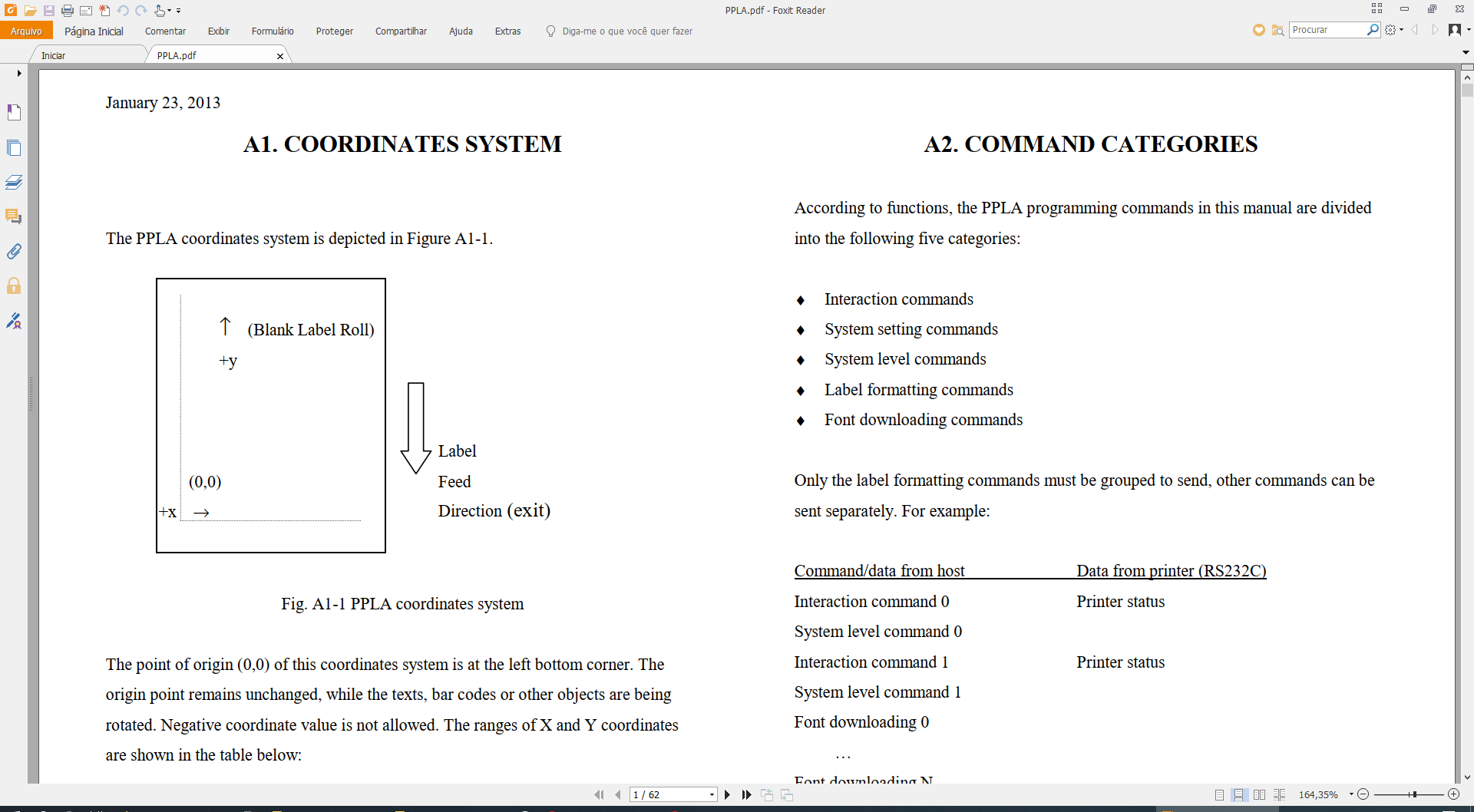Click the next view icon
1474x812 pixels.
click(x=787, y=795)
